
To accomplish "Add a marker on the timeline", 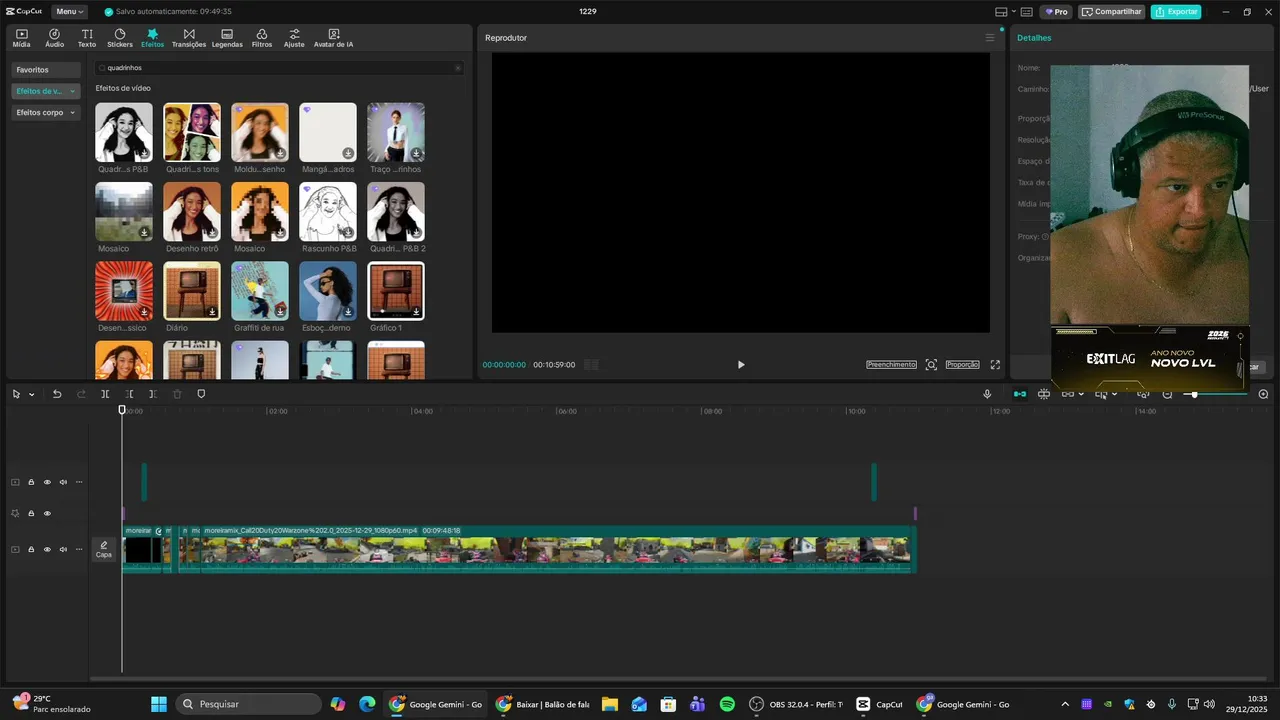I will [x=201, y=394].
